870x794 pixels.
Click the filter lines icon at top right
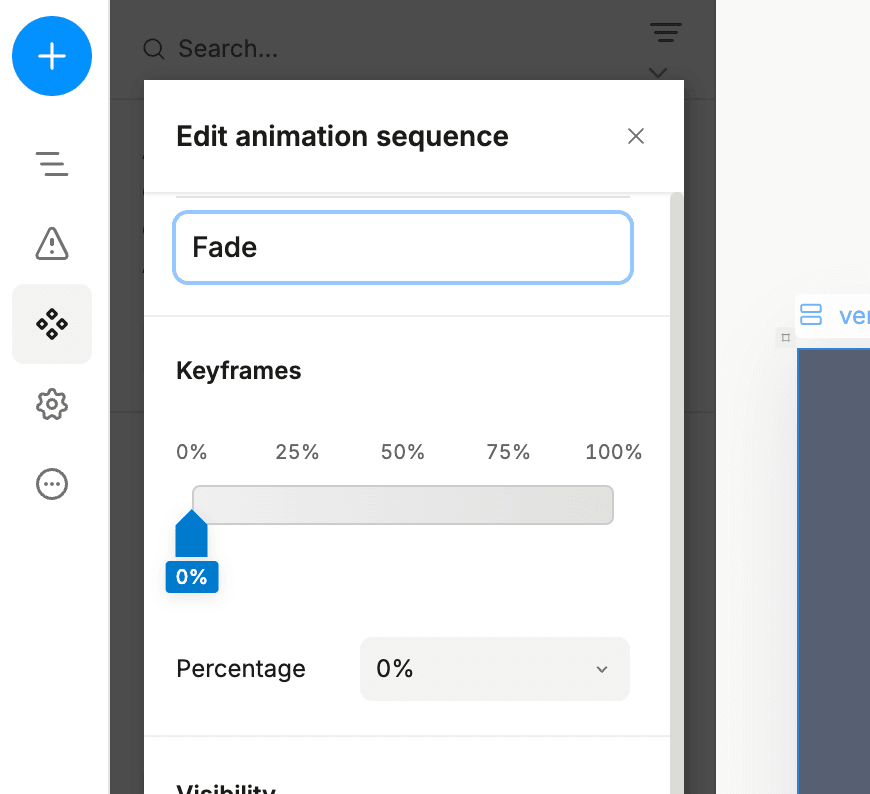coord(666,32)
